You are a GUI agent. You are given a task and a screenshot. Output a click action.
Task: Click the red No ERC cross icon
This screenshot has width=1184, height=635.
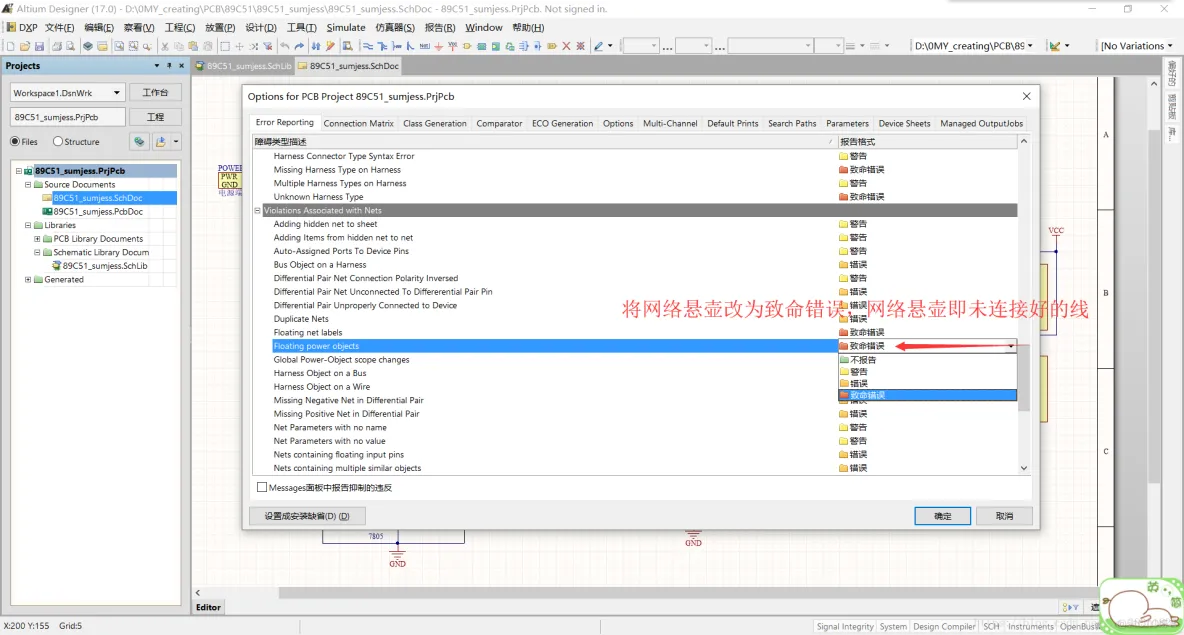(566, 46)
